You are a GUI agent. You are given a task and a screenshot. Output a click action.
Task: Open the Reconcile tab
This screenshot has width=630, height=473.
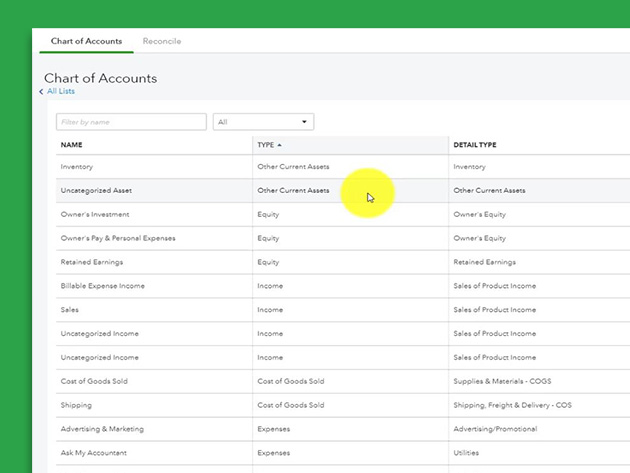162,41
